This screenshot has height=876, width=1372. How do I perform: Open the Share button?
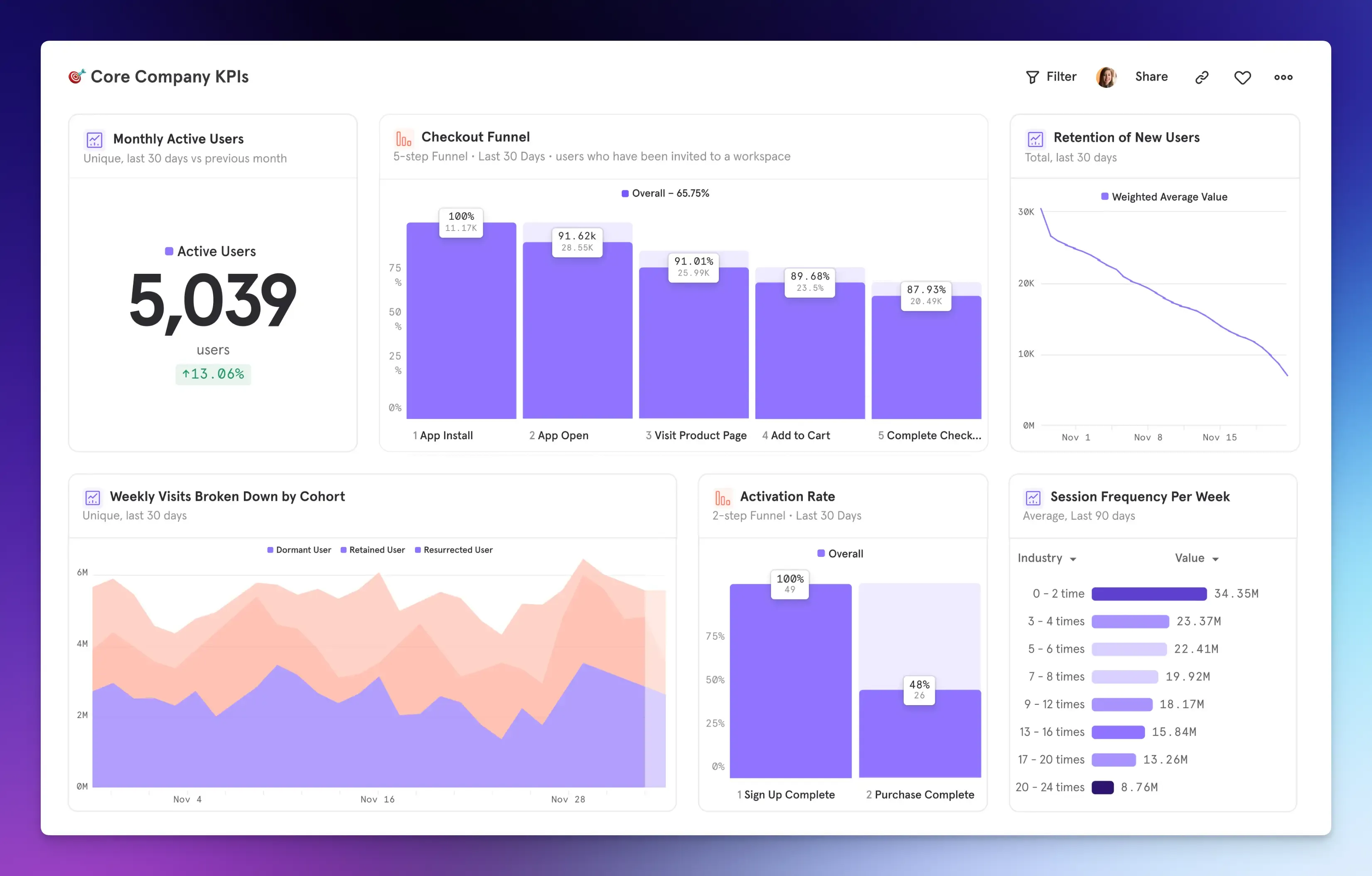[x=1151, y=77]
